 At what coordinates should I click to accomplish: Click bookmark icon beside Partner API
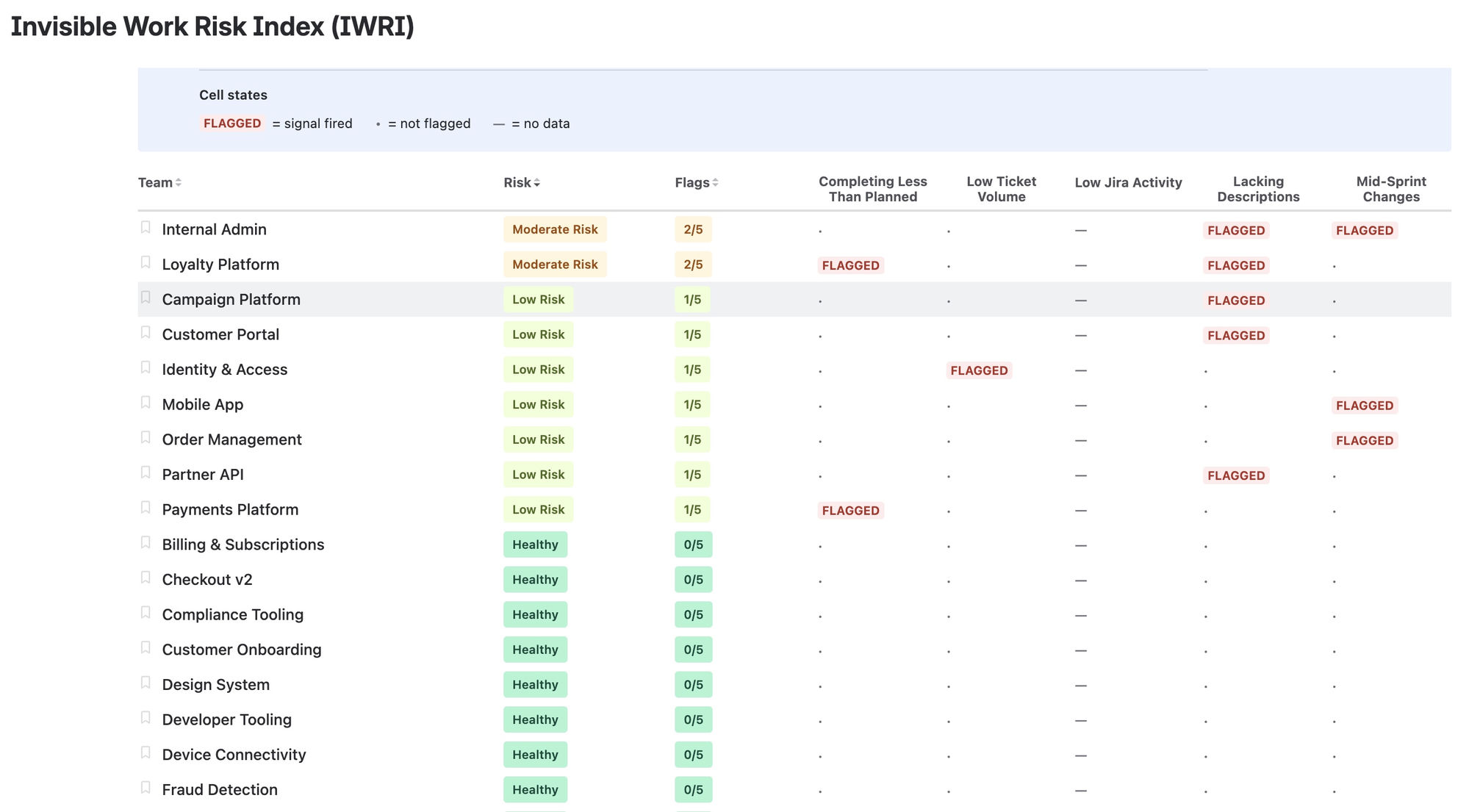146,473
